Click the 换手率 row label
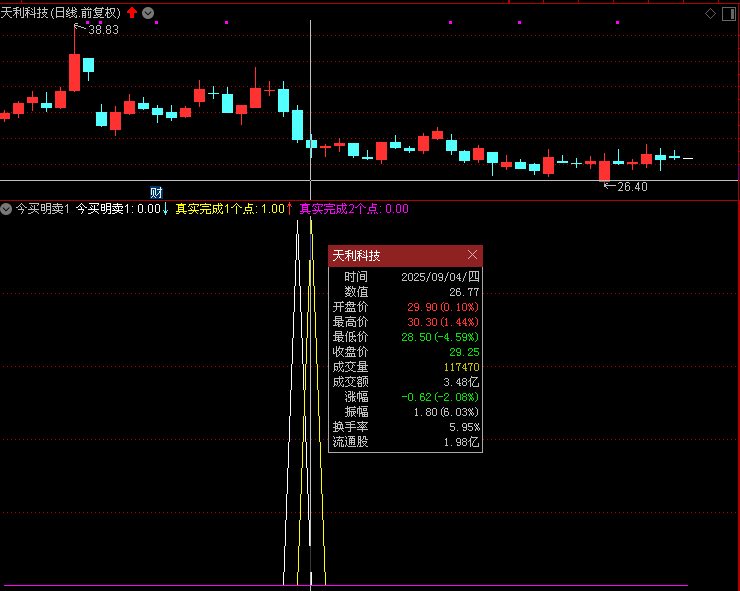Screen dimensions: 740x591 tap(350, 427)
